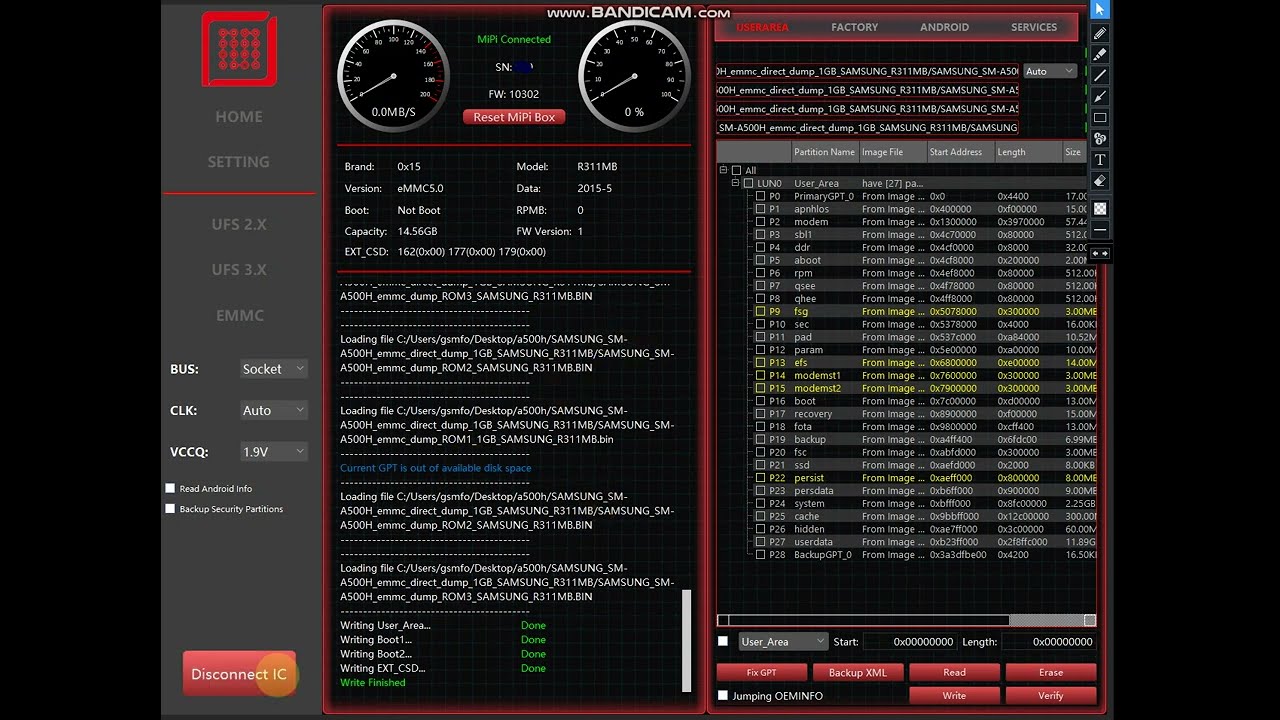This screenshot has width=1280, height=720.
Task: Click the Start address input field
Action: pos(909,641)
